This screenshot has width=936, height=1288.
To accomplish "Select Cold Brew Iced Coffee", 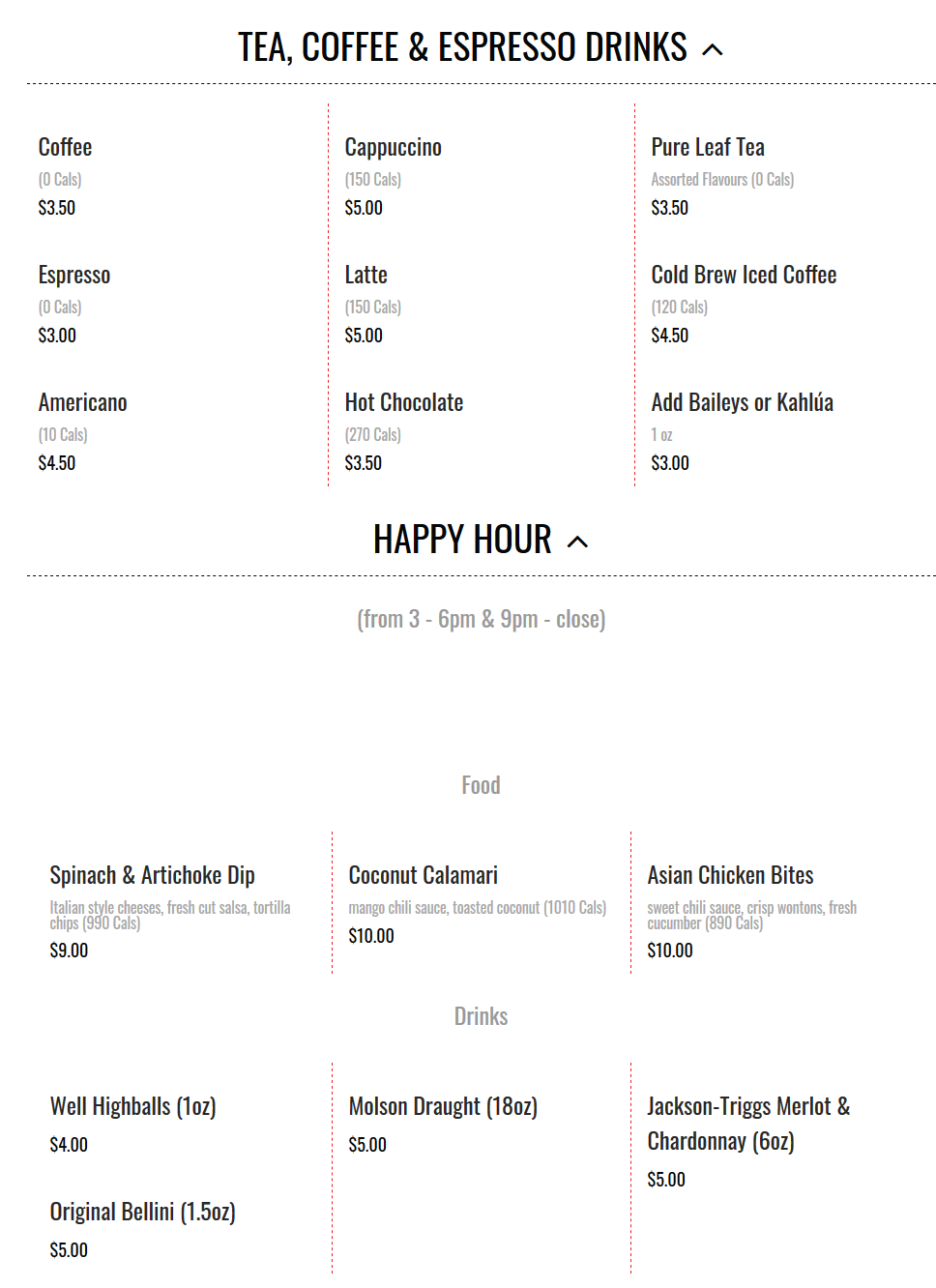I will pyautogui.click(x=744, y=275).
